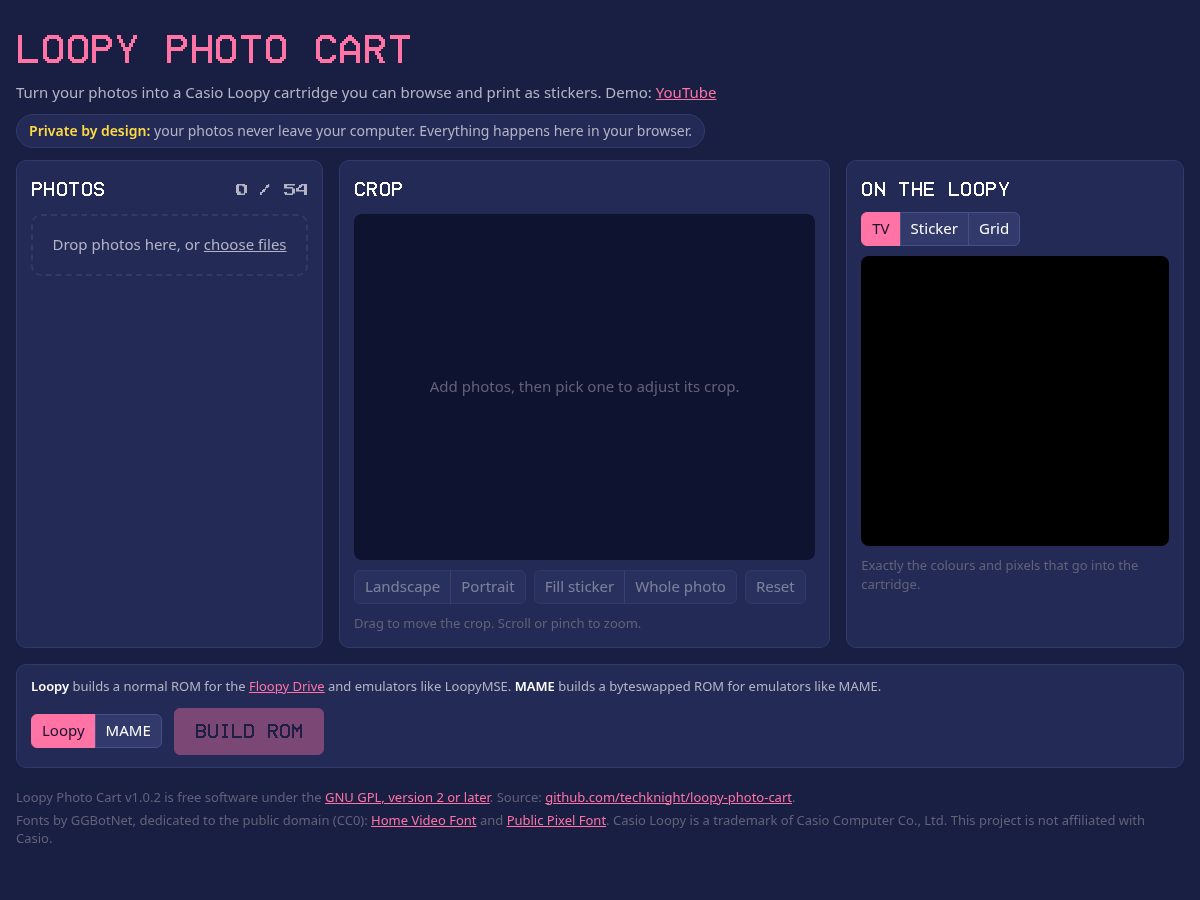Click the CROP panel heading

tap(378, 189)
